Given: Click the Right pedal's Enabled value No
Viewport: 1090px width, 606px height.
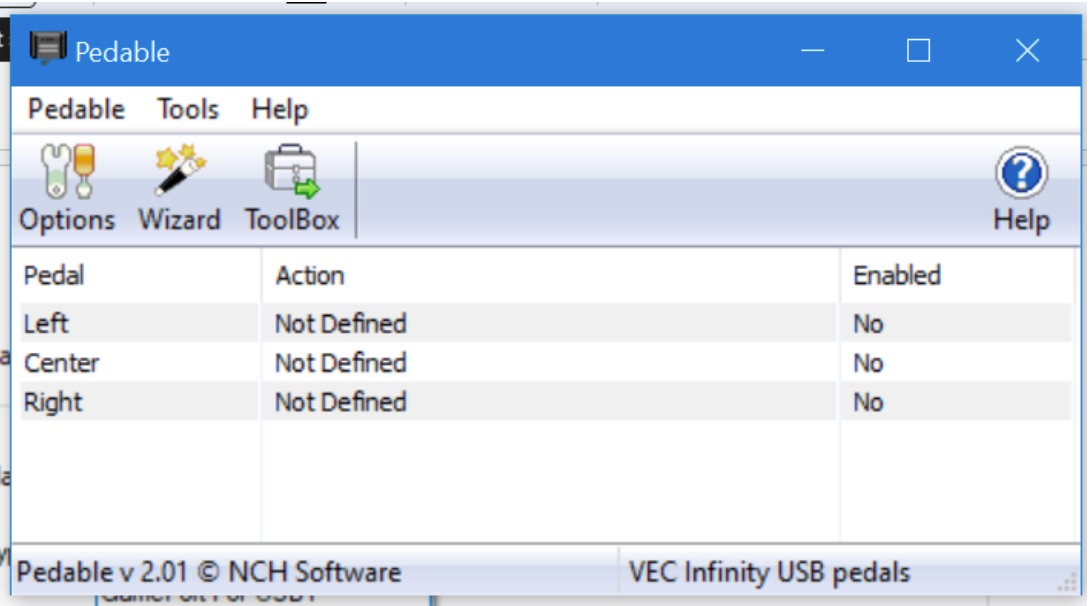Looking at the screenshot, I should (868, 402).
